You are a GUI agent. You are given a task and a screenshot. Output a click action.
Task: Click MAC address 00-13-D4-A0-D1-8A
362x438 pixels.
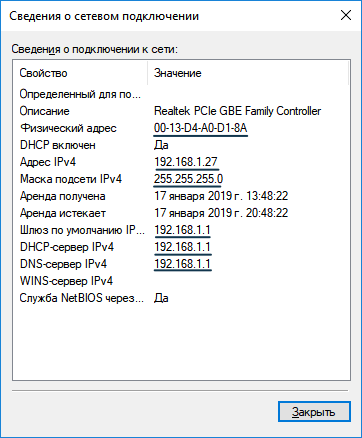tap(200, 128)
